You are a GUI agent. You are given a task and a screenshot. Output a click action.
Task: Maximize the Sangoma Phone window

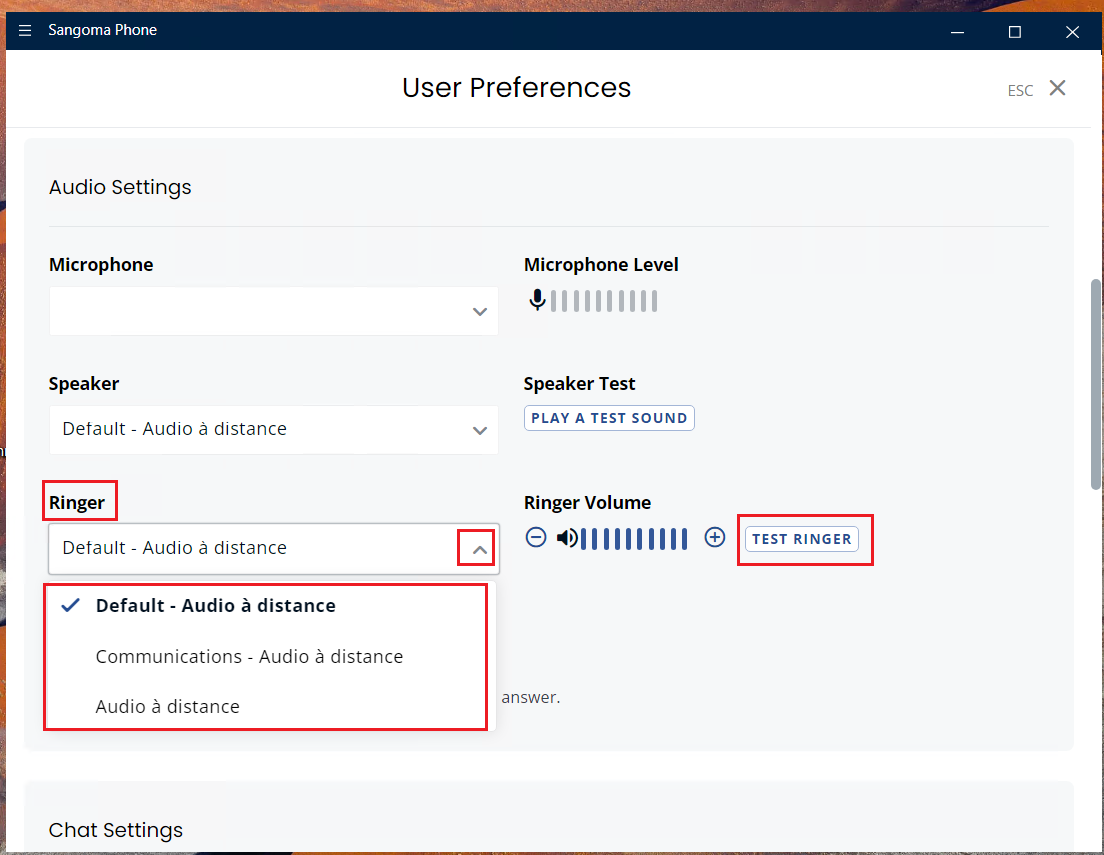click(x=1015, y=32)
